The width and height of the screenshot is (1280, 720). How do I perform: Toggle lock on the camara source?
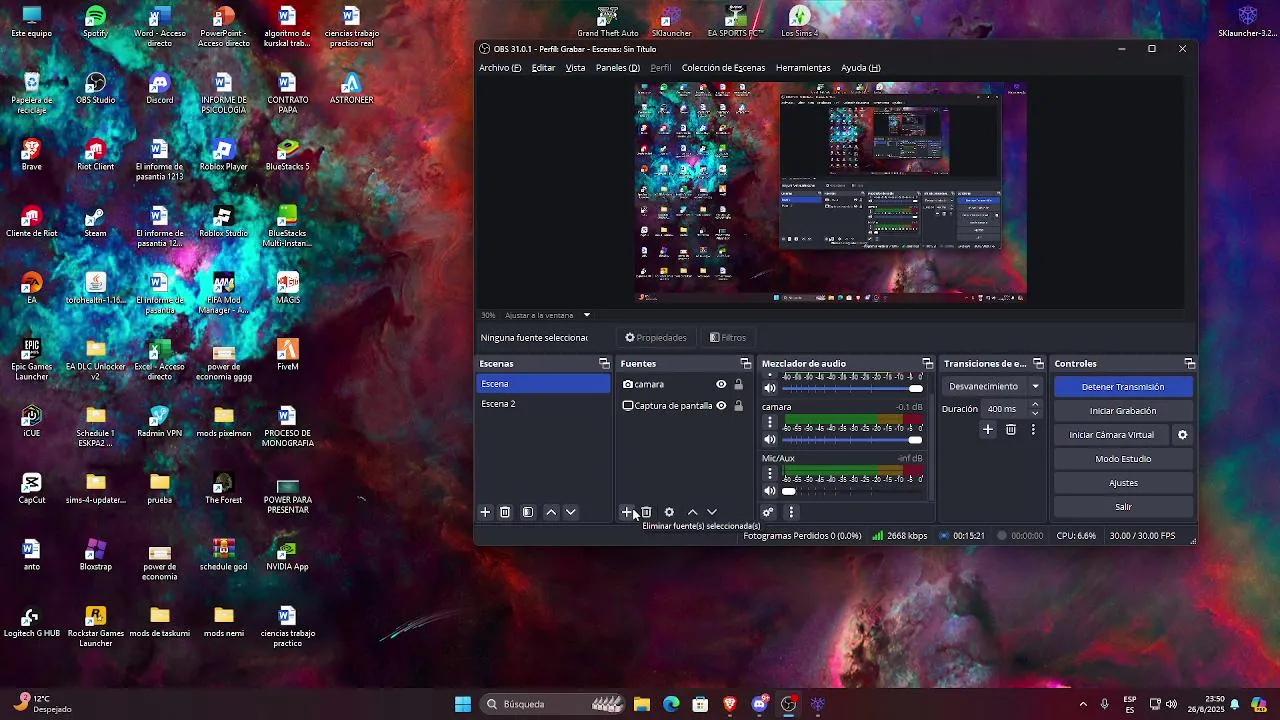click(x=739, y=384)
